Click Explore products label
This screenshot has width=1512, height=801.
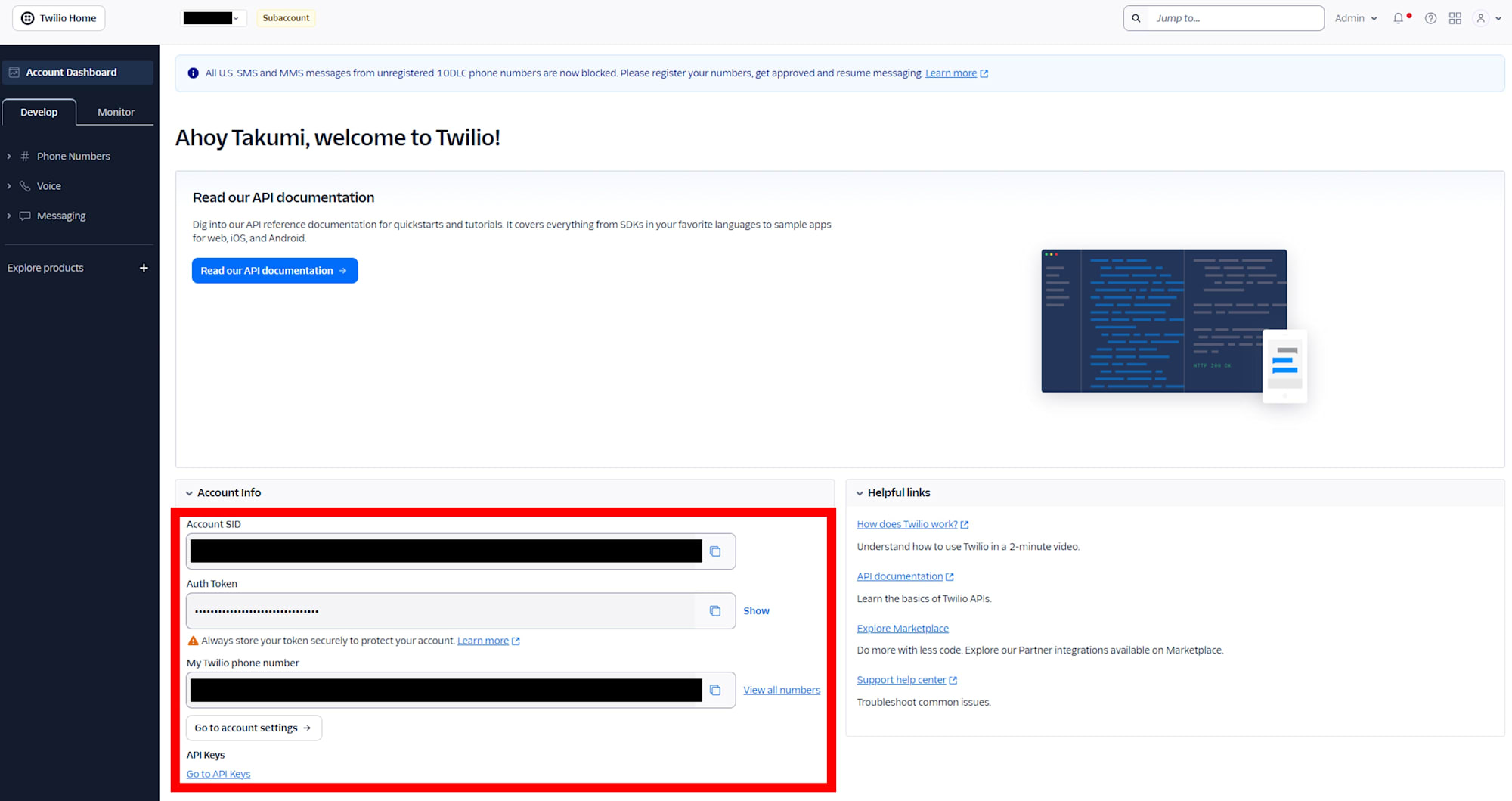point(45,268)
